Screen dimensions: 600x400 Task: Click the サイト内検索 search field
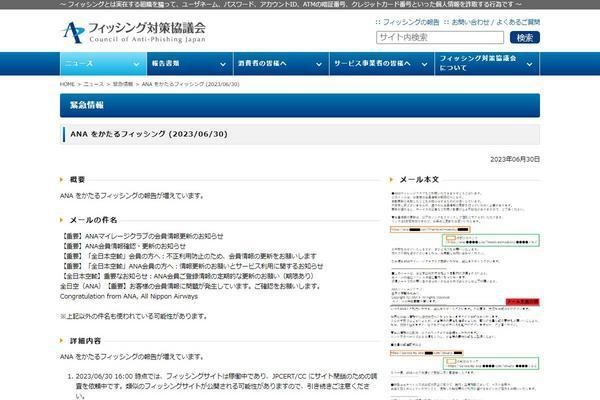[x=440, y=38]
